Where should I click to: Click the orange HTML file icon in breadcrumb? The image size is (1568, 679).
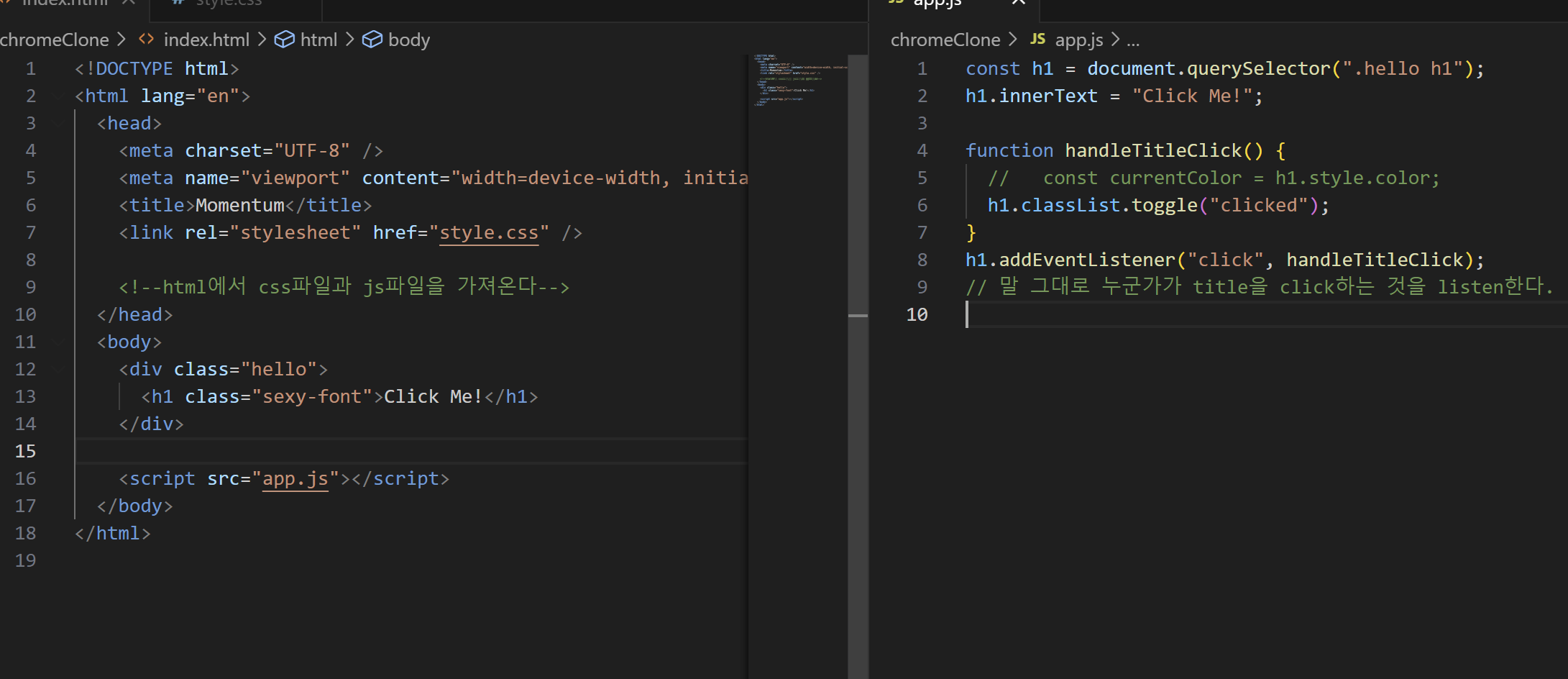(146, 39)
